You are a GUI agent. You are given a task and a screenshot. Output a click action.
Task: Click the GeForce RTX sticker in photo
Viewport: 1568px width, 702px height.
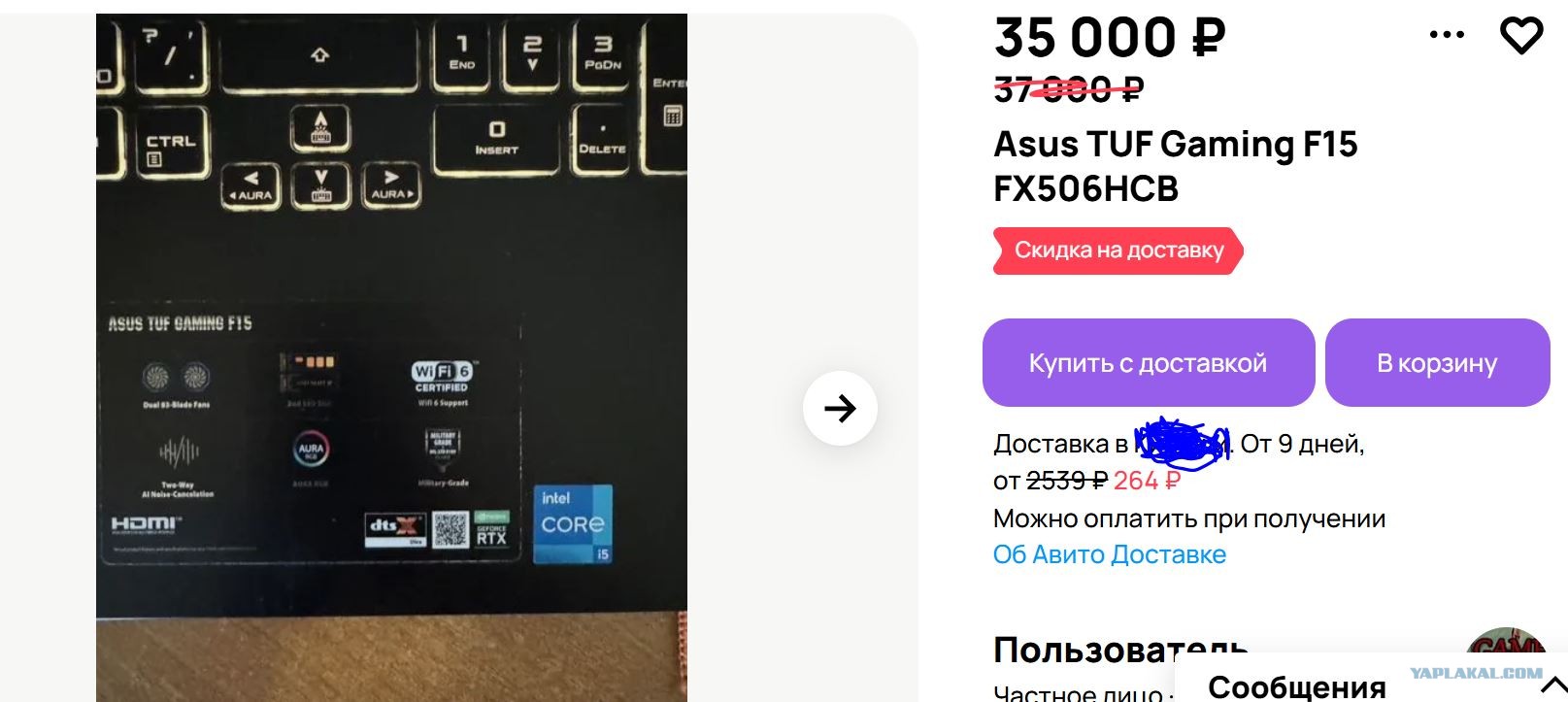pyautogui.click(x=491, y=530)
